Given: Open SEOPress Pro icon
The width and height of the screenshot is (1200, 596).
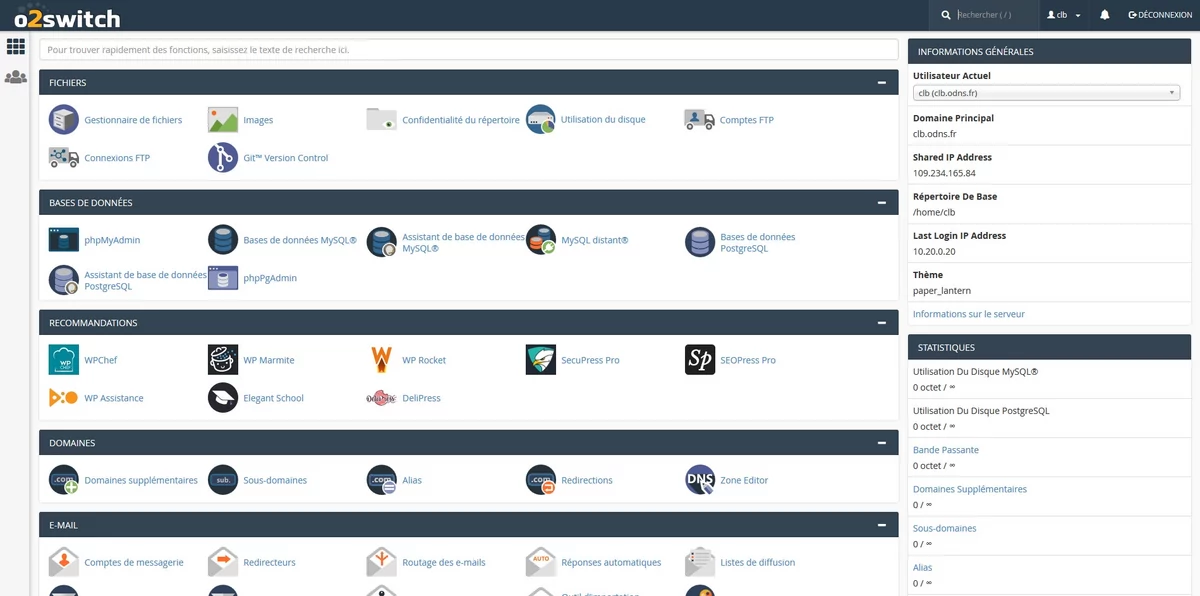Looking at the screenshot, I should tap(700, 360).
